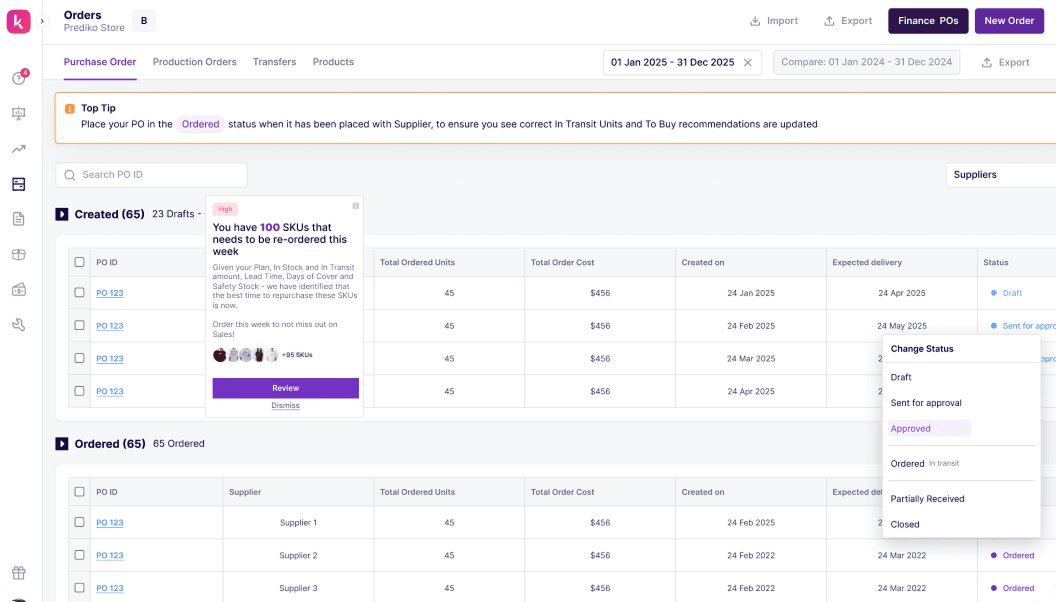Open the Compare date range selector
Image resolution: width=1056 pixels, height=602 pixels.
[867, 63]
